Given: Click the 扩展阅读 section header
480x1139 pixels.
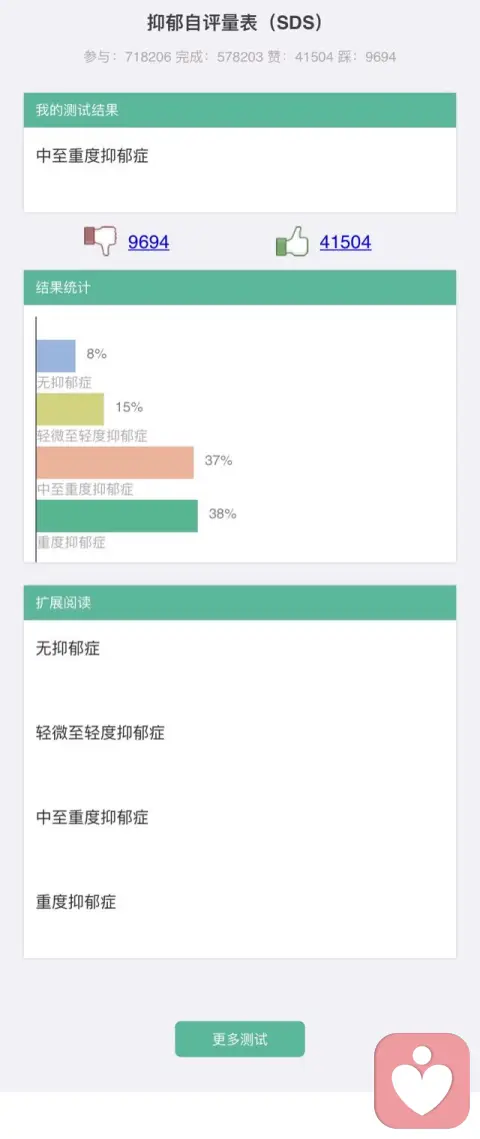Looking at the screenshot, I should 240,603.
